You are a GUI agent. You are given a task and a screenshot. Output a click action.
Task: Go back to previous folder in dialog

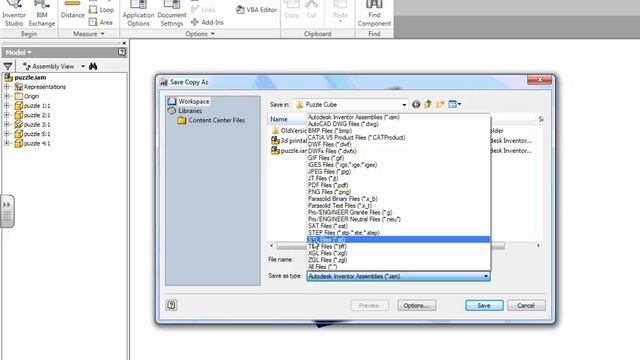coord(416,104)
